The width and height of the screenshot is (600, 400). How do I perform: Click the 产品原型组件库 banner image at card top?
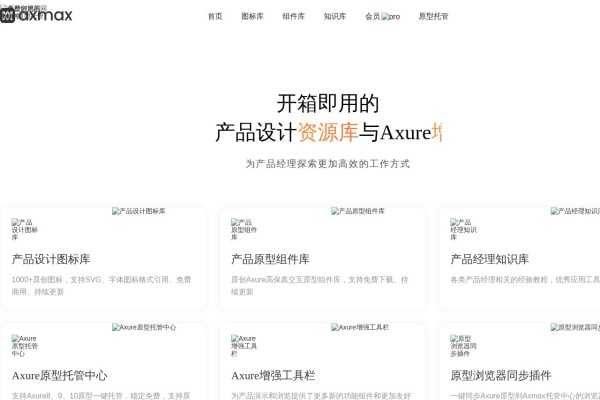point(358,211)
